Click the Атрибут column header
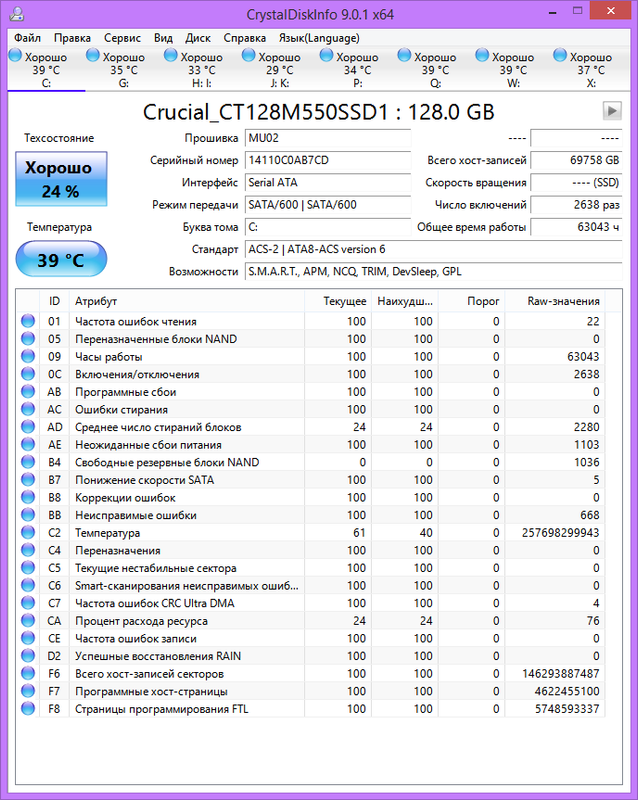This screenshot has width=638, height=800. [187, 301]
